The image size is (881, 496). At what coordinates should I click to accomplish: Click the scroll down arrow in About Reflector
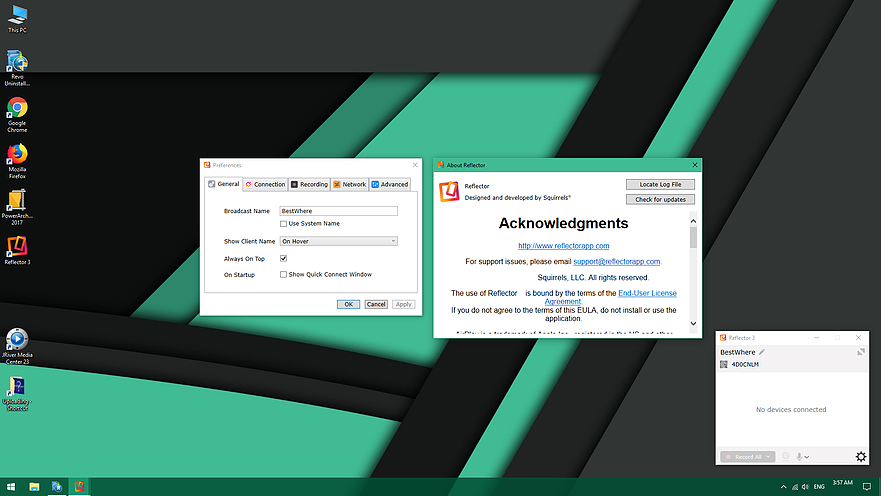pyautogui.click(x=693, y=324)
